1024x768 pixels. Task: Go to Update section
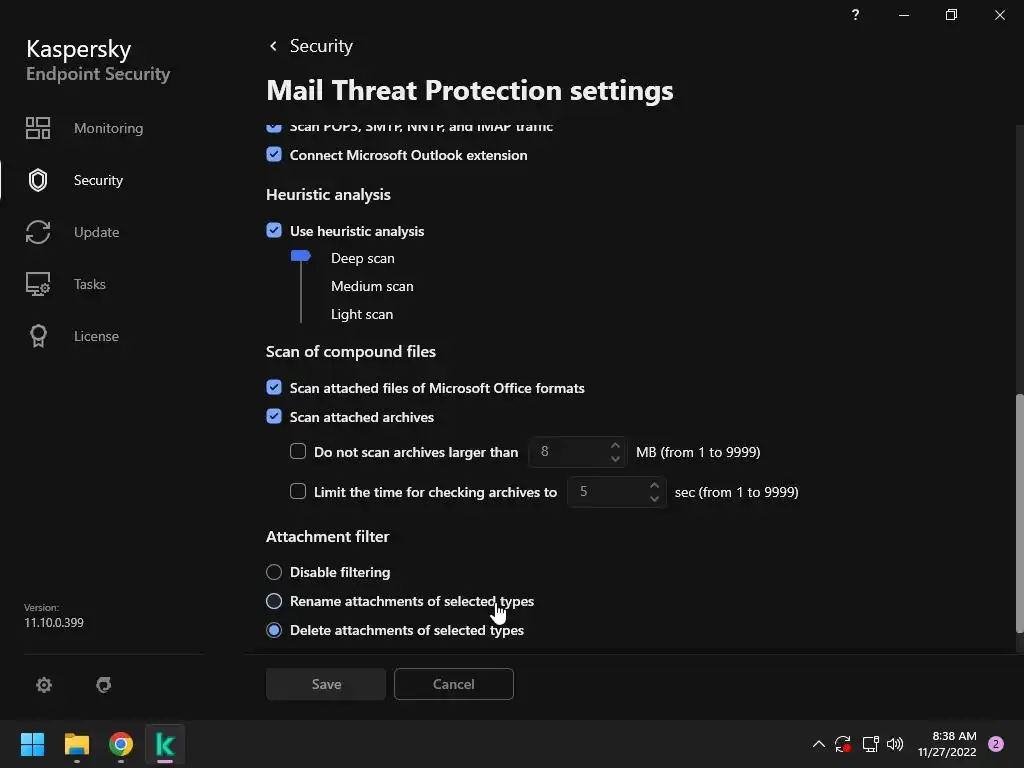click(97, 232)
